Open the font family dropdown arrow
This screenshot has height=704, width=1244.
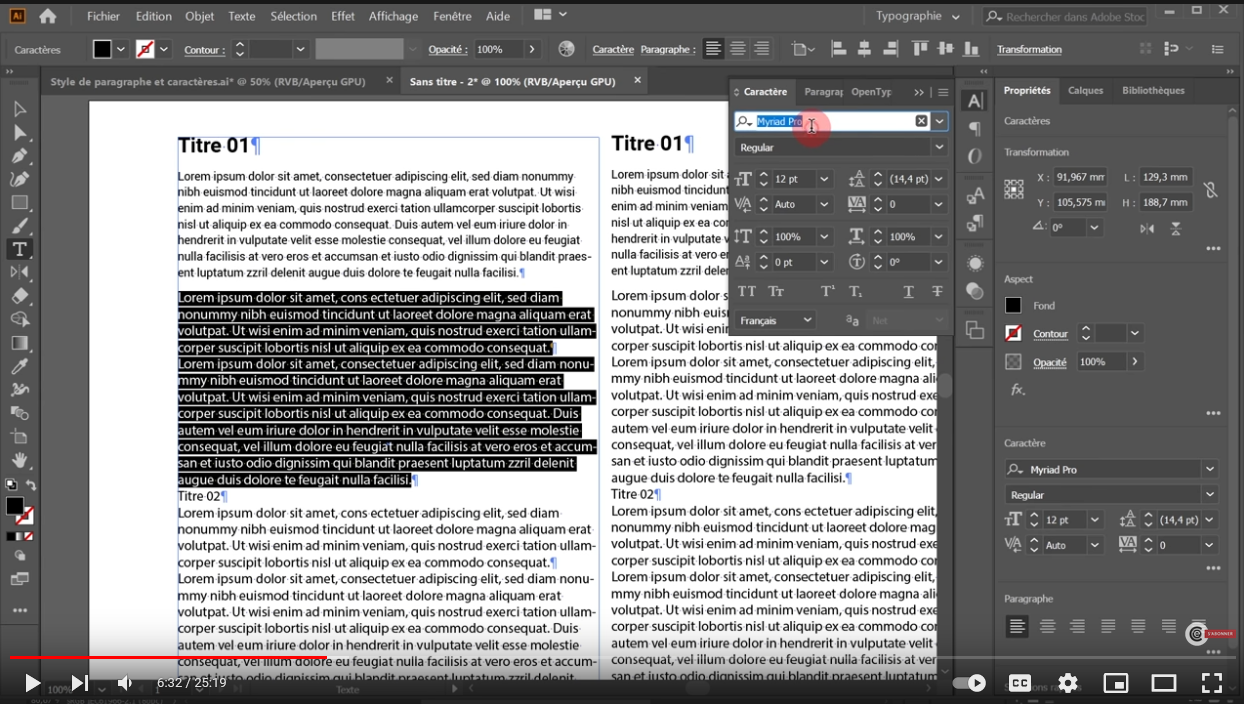coord(939,121)
